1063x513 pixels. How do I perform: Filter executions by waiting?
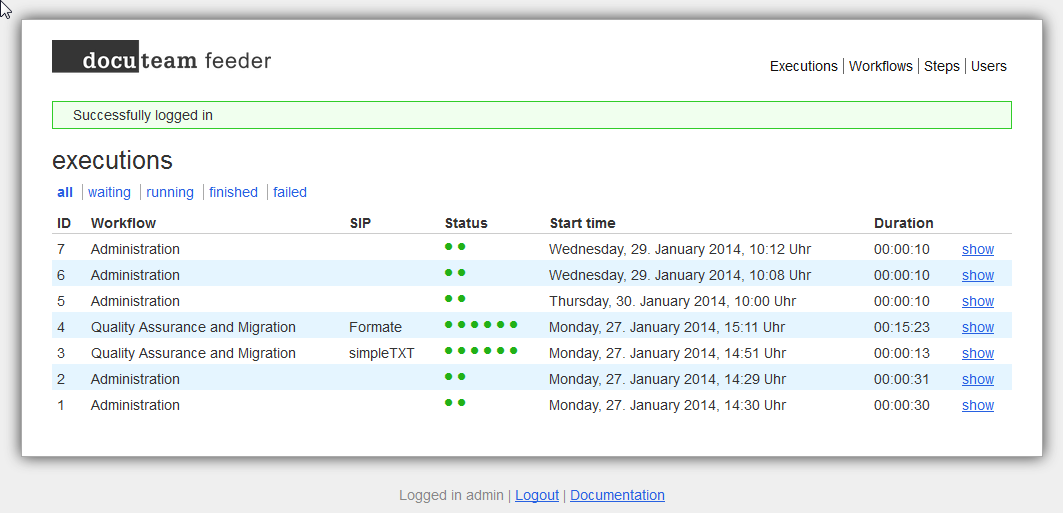(x=109, y=192)
